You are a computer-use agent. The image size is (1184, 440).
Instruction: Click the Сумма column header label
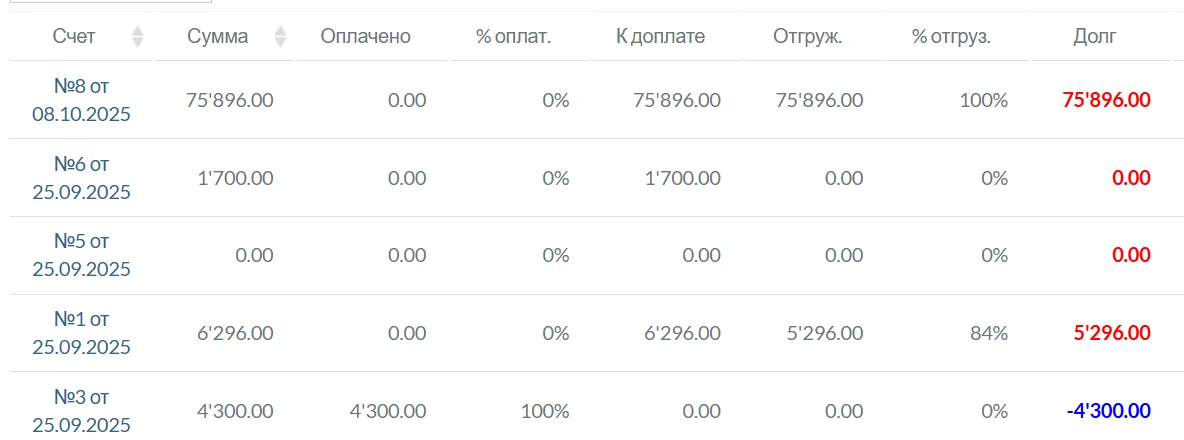point(217,37)
